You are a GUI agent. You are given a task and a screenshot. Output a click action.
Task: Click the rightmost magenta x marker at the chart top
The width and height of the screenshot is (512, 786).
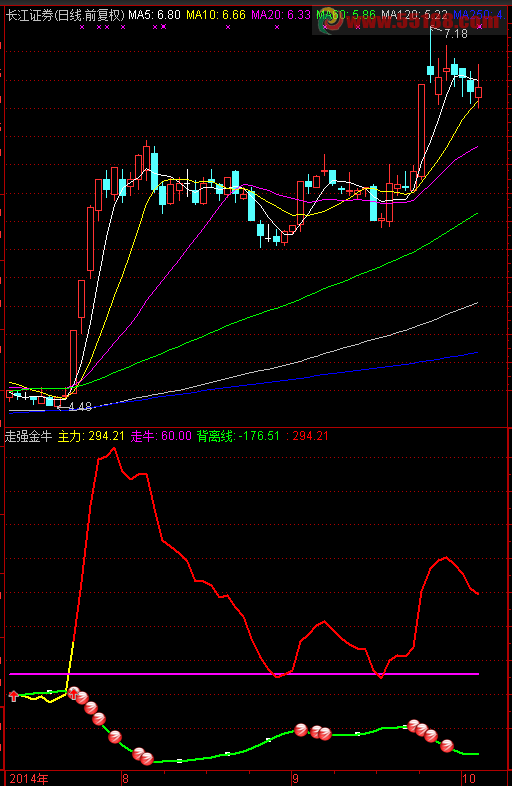(480, 27)
